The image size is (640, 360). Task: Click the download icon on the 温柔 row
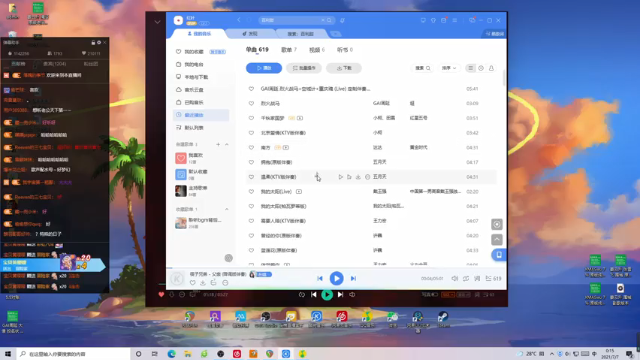358,177
